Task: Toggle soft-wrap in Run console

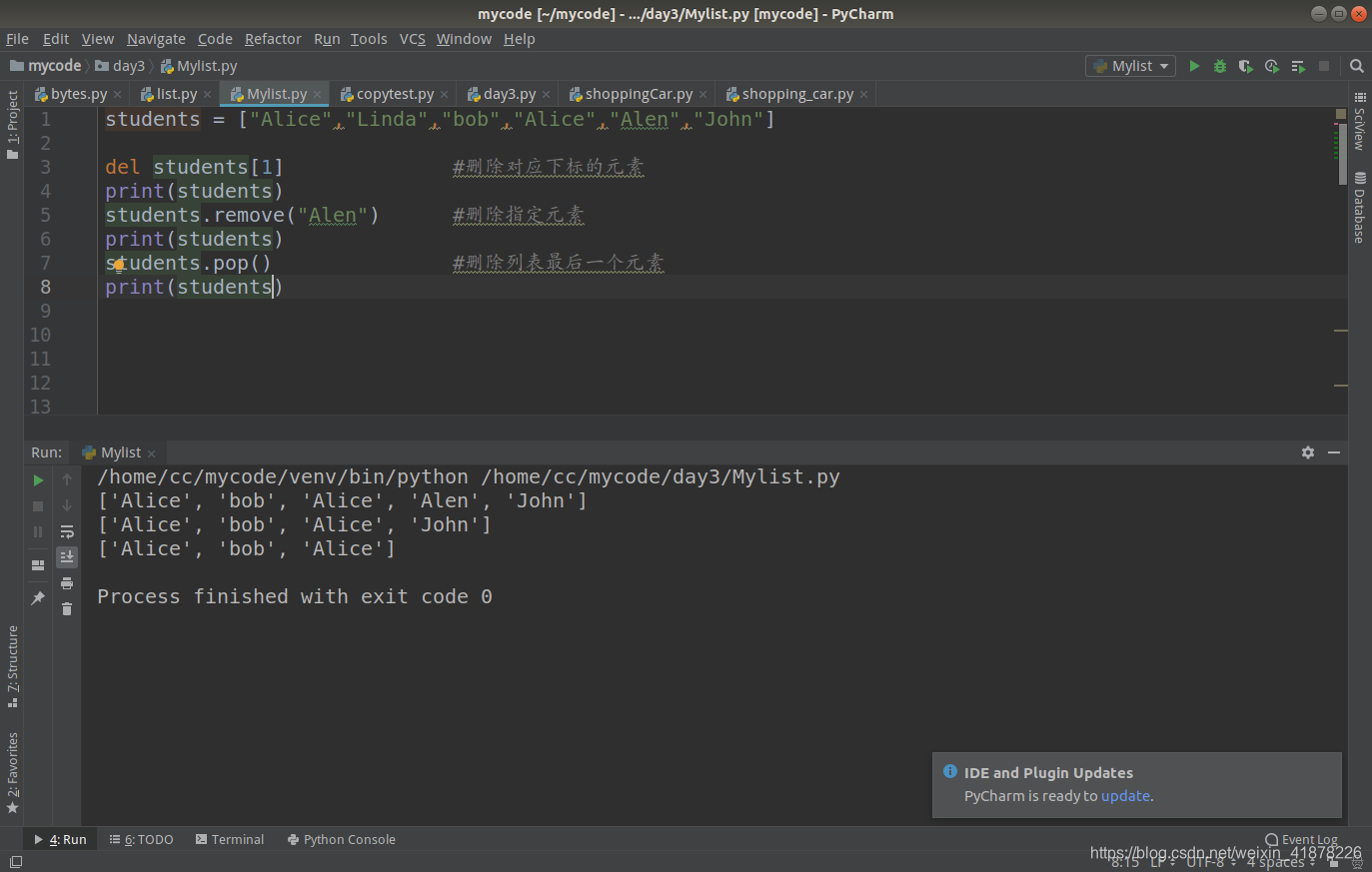Action: click(67, 532)
